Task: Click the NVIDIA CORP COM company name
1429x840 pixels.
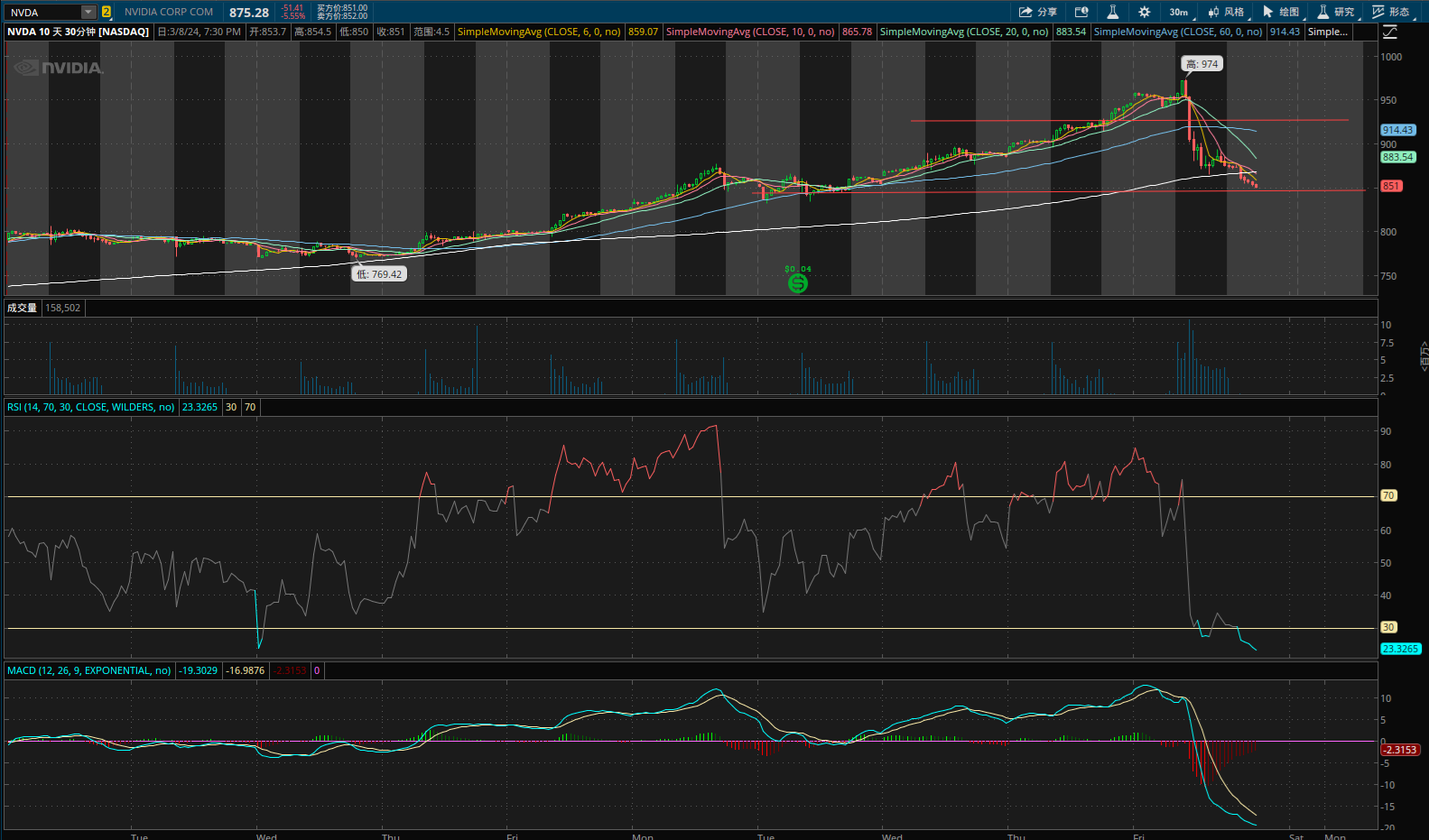Action: pos(169,12)
